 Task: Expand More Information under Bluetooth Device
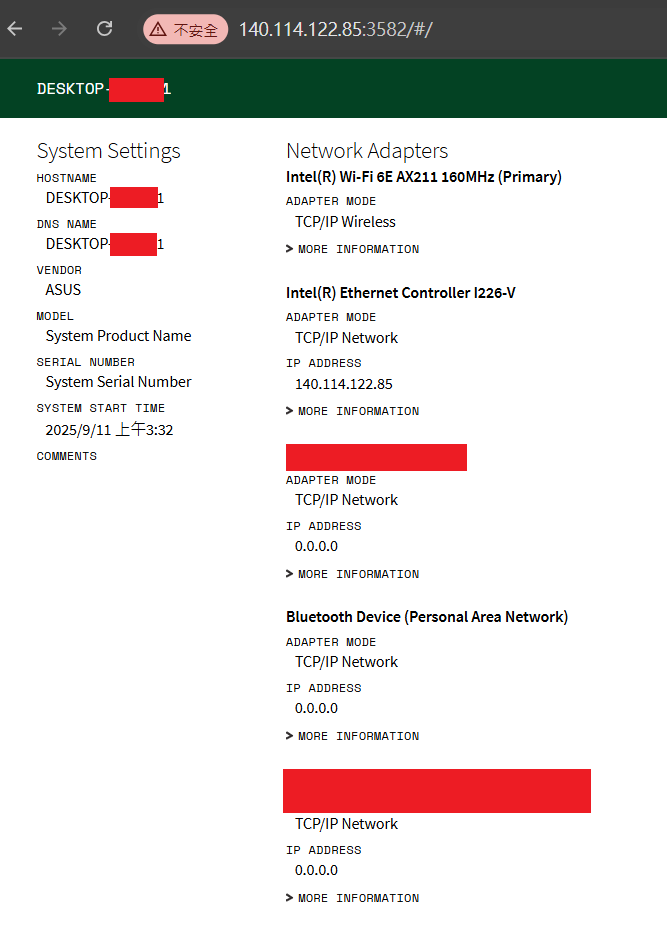tap(352, 736)
